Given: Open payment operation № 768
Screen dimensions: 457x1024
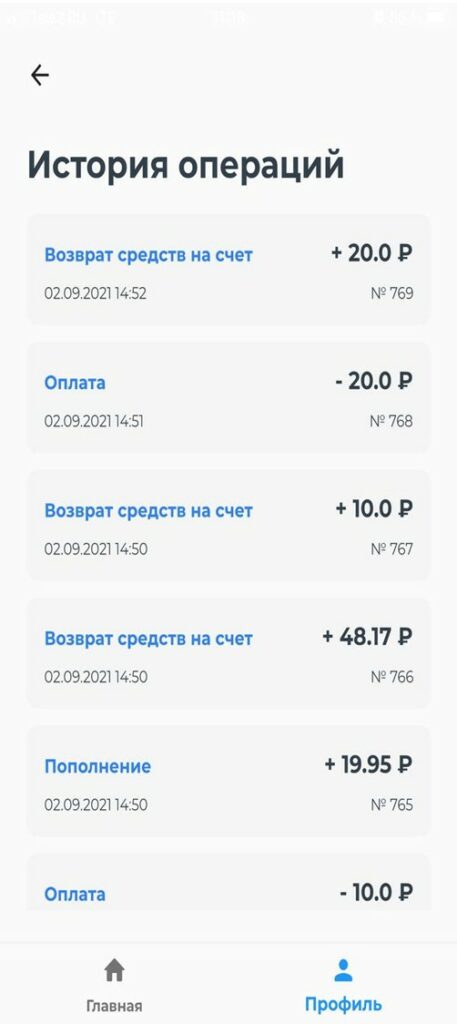Looking at the screenshot, I should [x=228, y=398].
